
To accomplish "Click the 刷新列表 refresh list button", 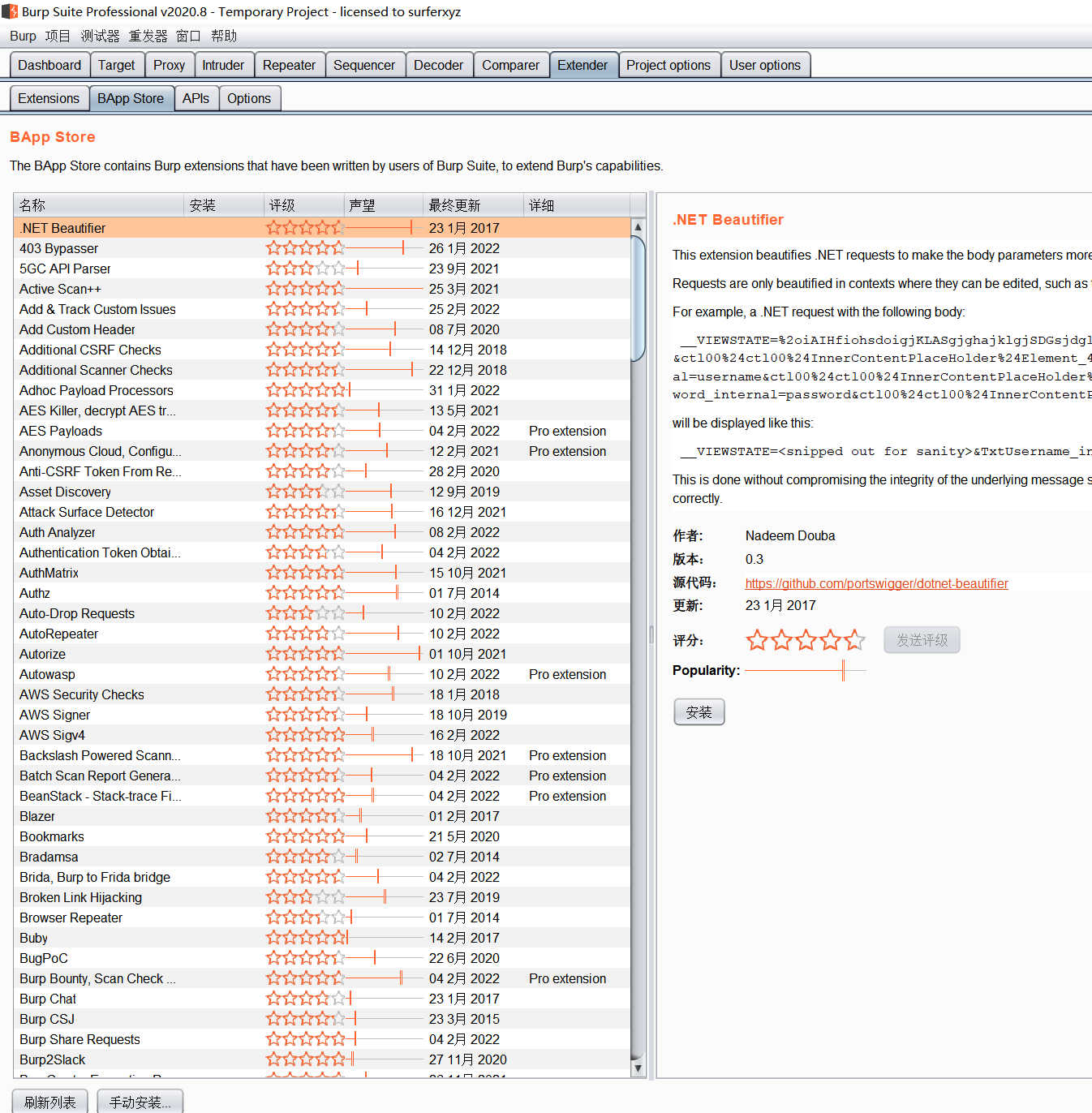I will tap(50, 1102).
